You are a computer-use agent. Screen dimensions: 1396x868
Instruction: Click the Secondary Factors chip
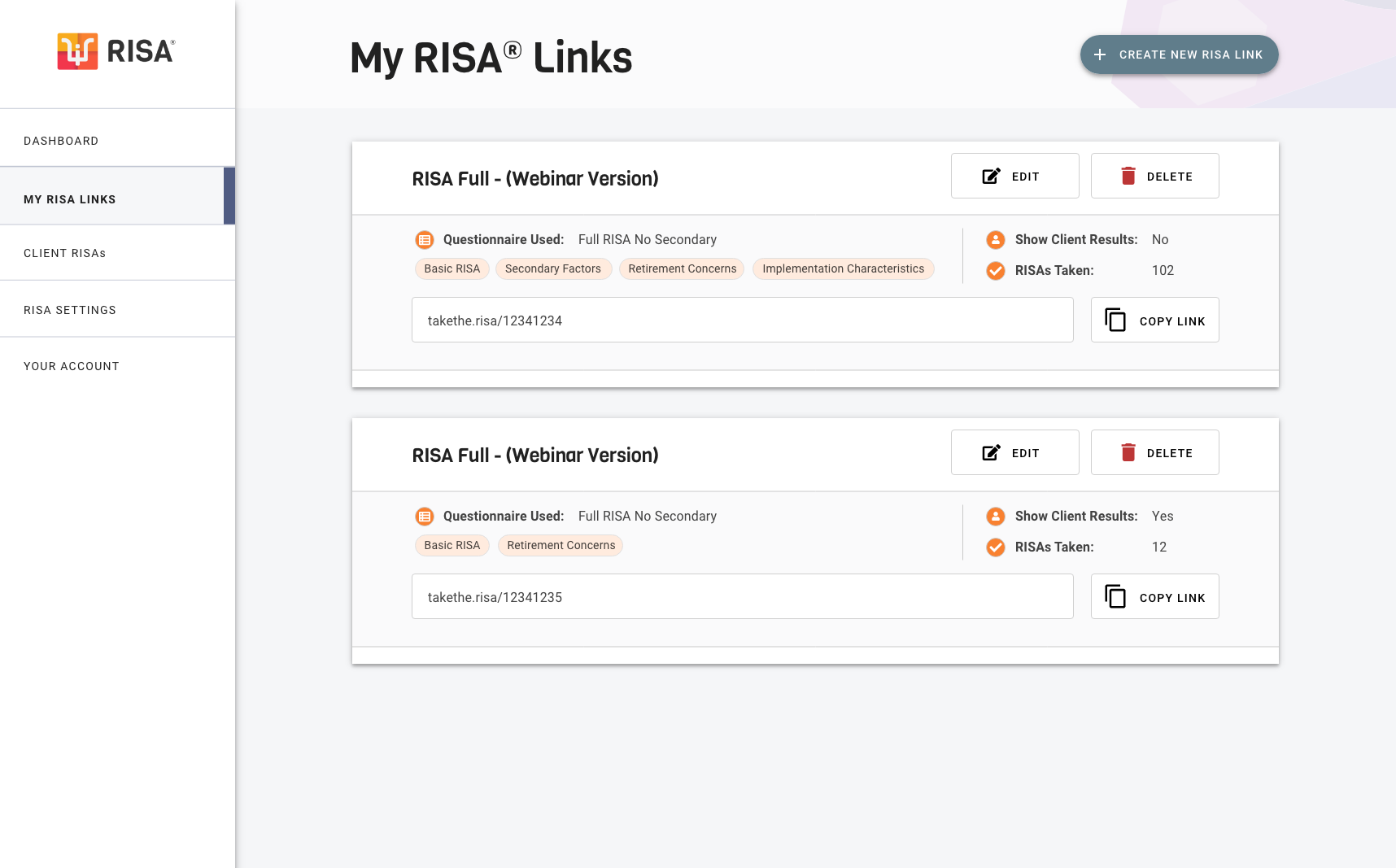pyautogui.click(x=553, y=268)
